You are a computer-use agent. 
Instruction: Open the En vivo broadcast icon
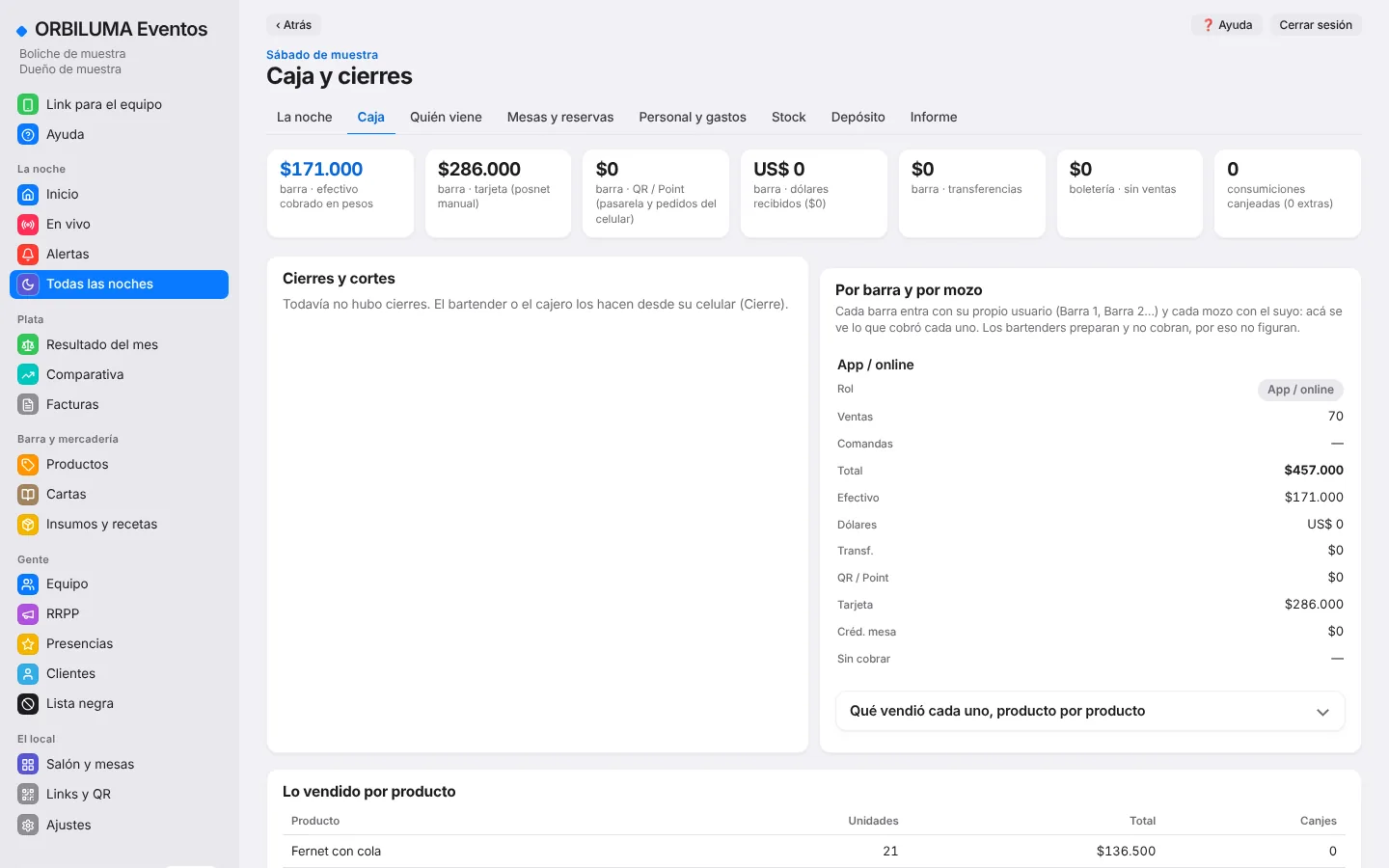point(28,225)
